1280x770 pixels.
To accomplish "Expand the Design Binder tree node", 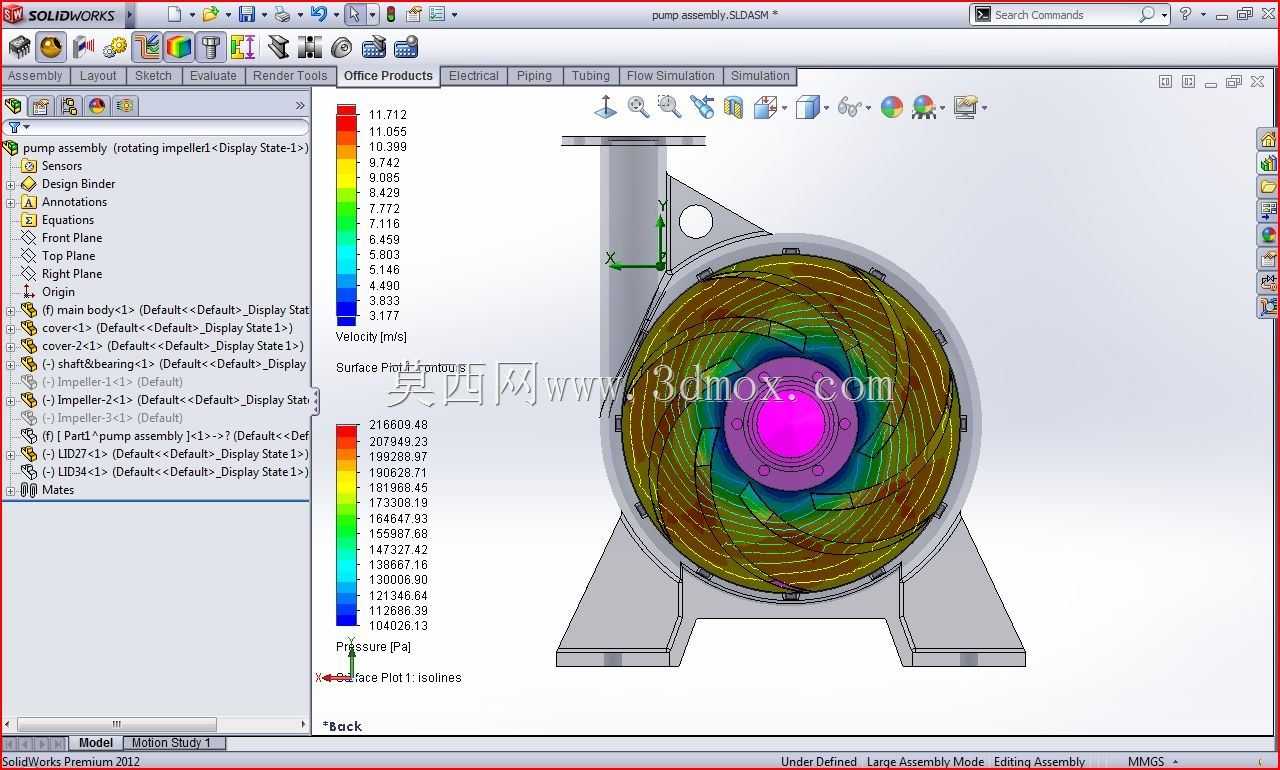I will 11,184.
